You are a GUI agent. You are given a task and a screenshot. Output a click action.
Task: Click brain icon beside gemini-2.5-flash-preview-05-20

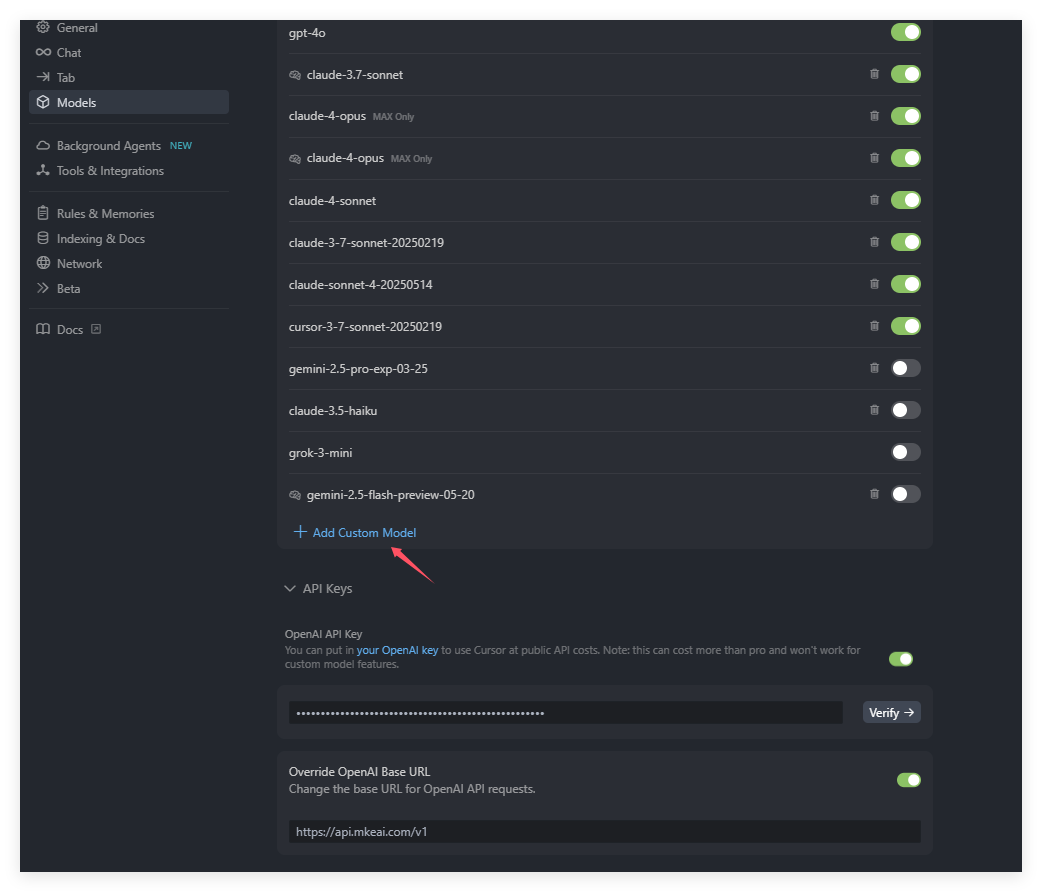click(295, 495)
